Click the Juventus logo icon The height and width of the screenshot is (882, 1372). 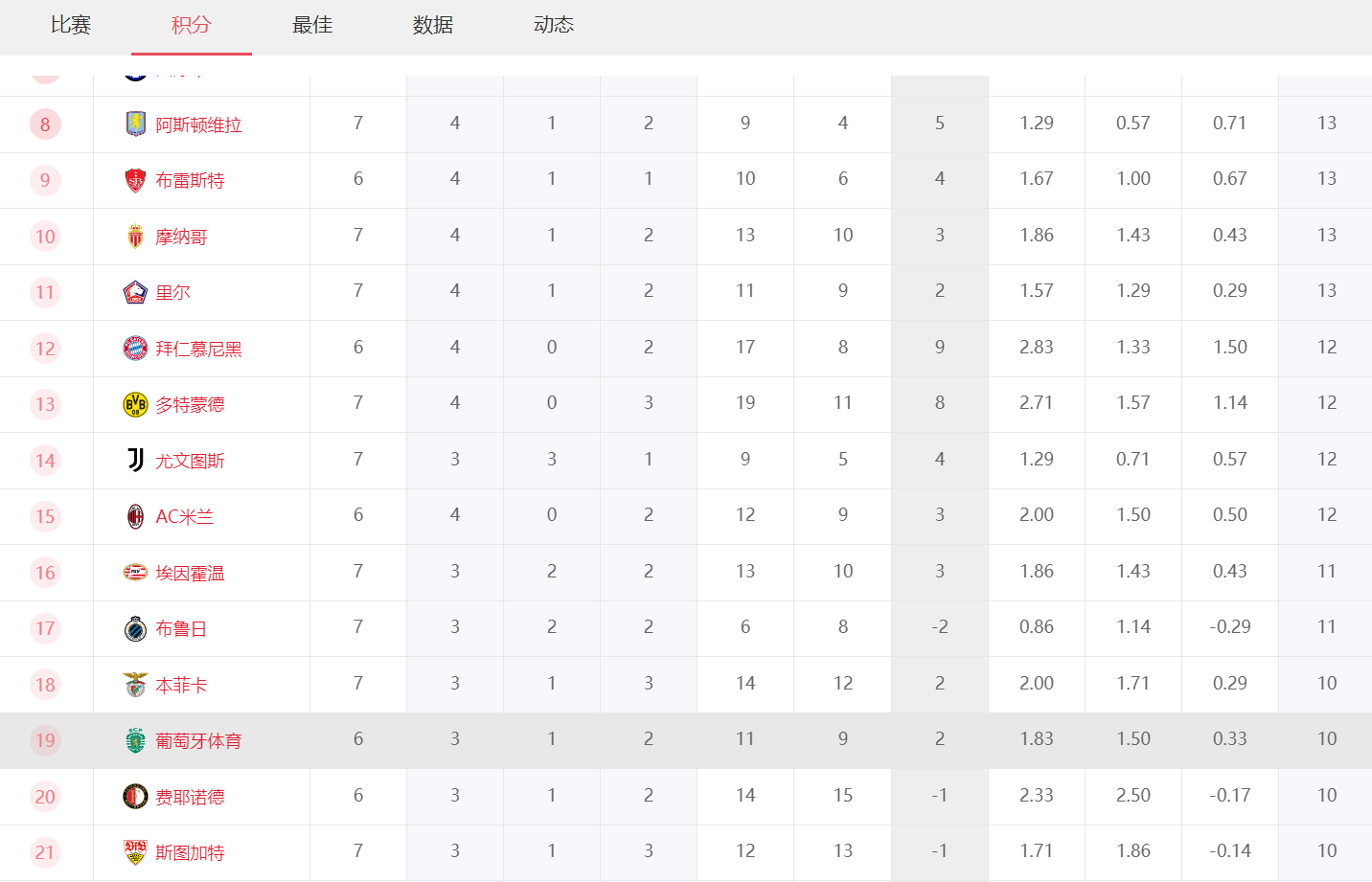135,461
